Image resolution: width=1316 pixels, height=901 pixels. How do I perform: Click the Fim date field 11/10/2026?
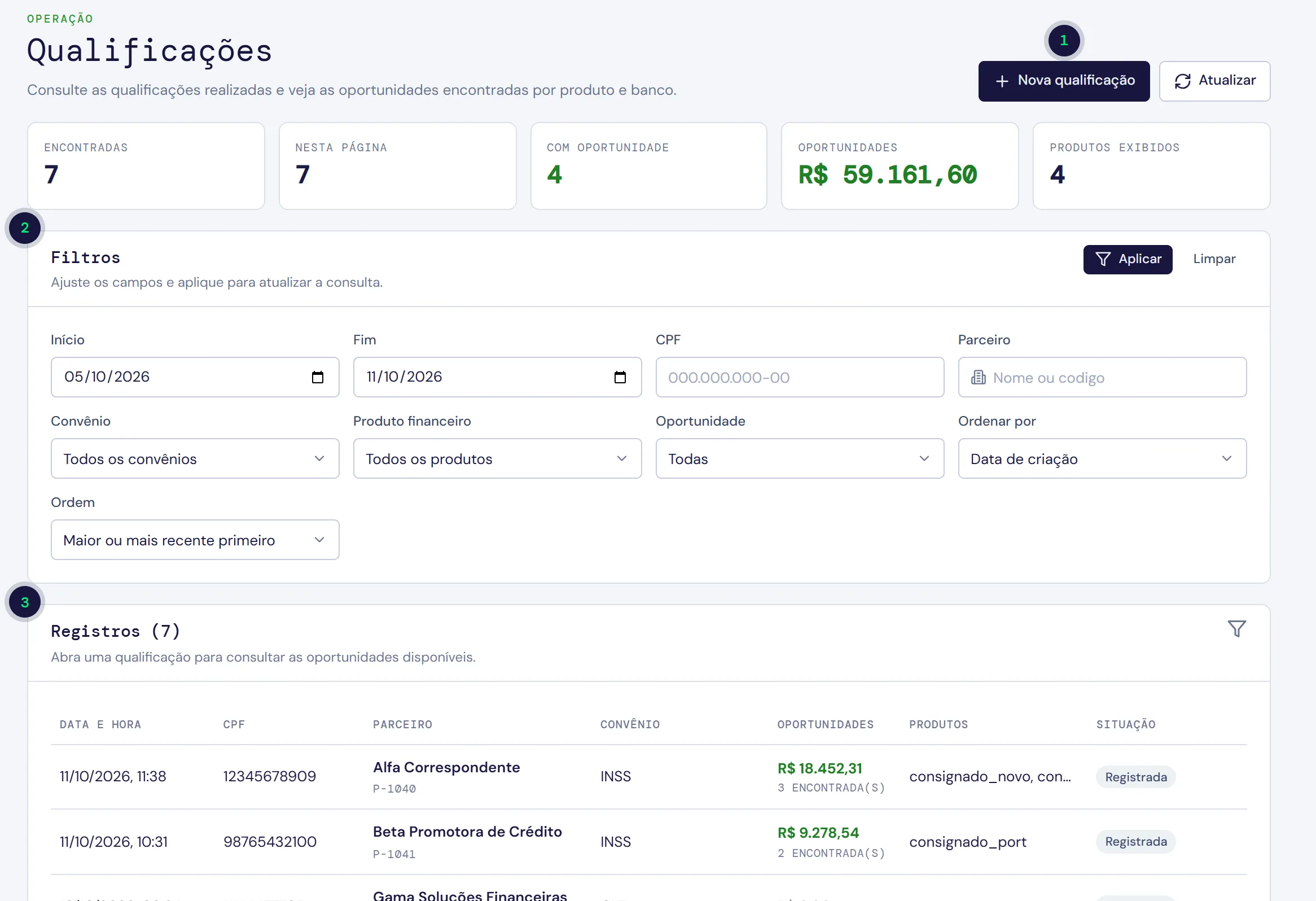pyautogui.click(x=497, y=377)
